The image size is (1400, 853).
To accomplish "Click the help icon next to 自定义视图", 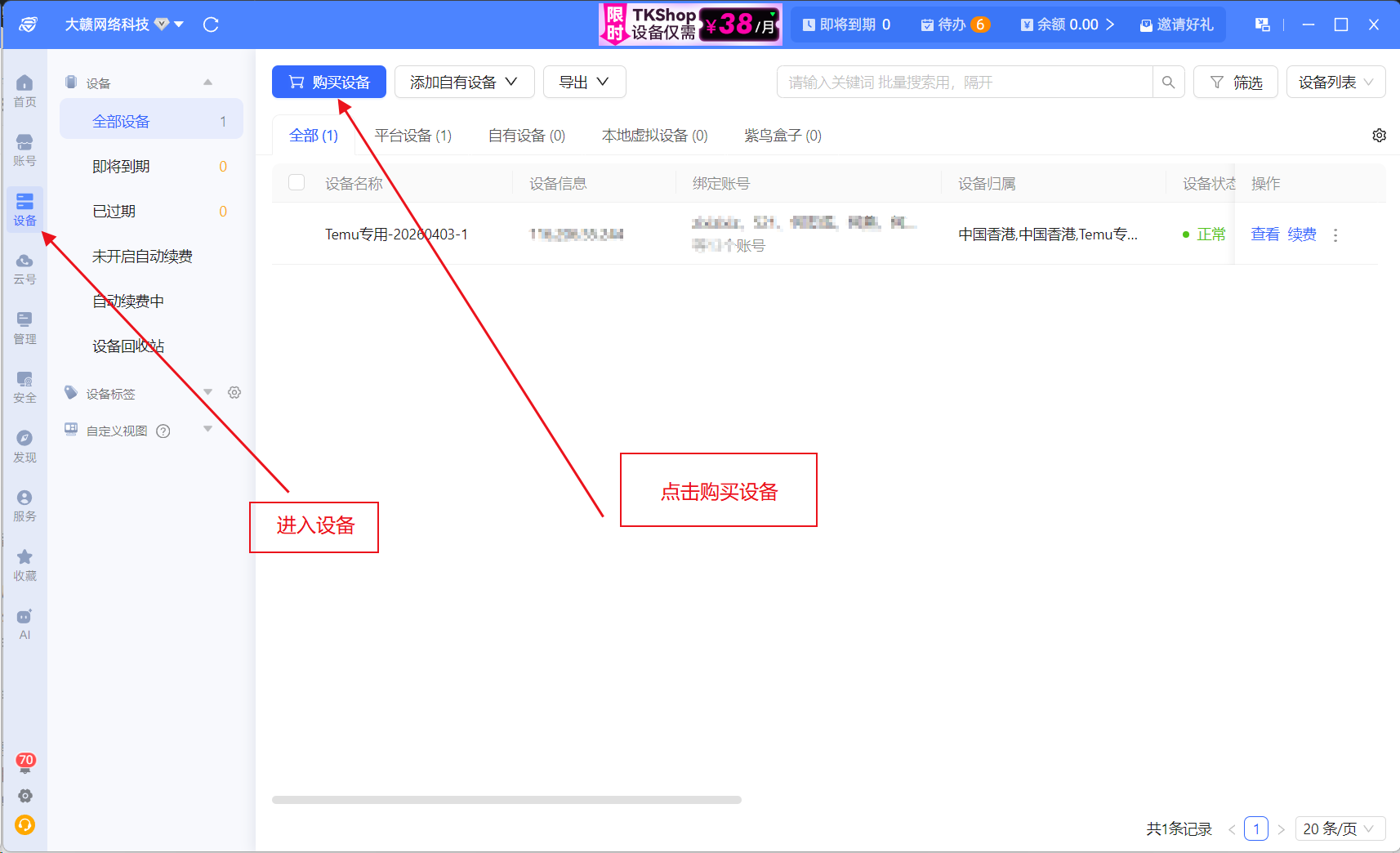I will [x=163, y=431].
